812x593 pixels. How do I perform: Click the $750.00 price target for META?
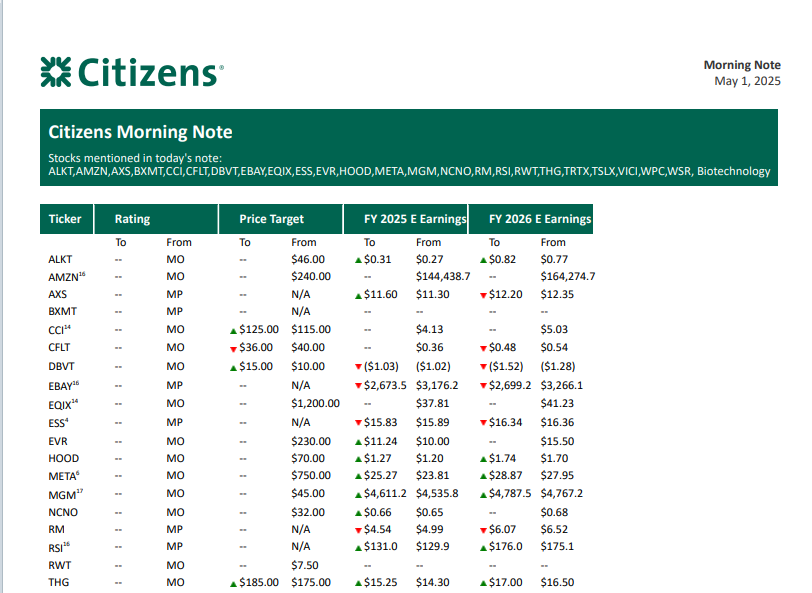(x=311, y=475)
